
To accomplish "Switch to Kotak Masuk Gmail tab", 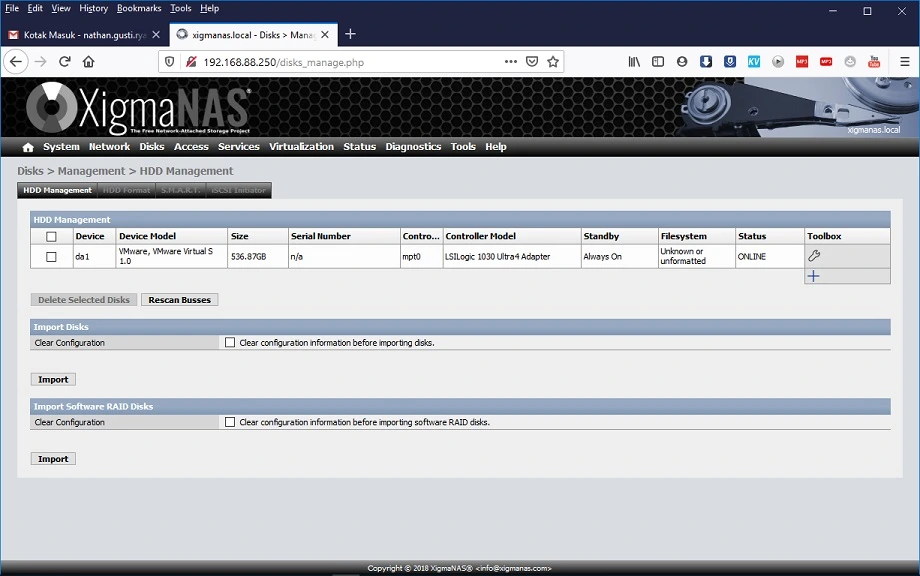I will (84, 35).
